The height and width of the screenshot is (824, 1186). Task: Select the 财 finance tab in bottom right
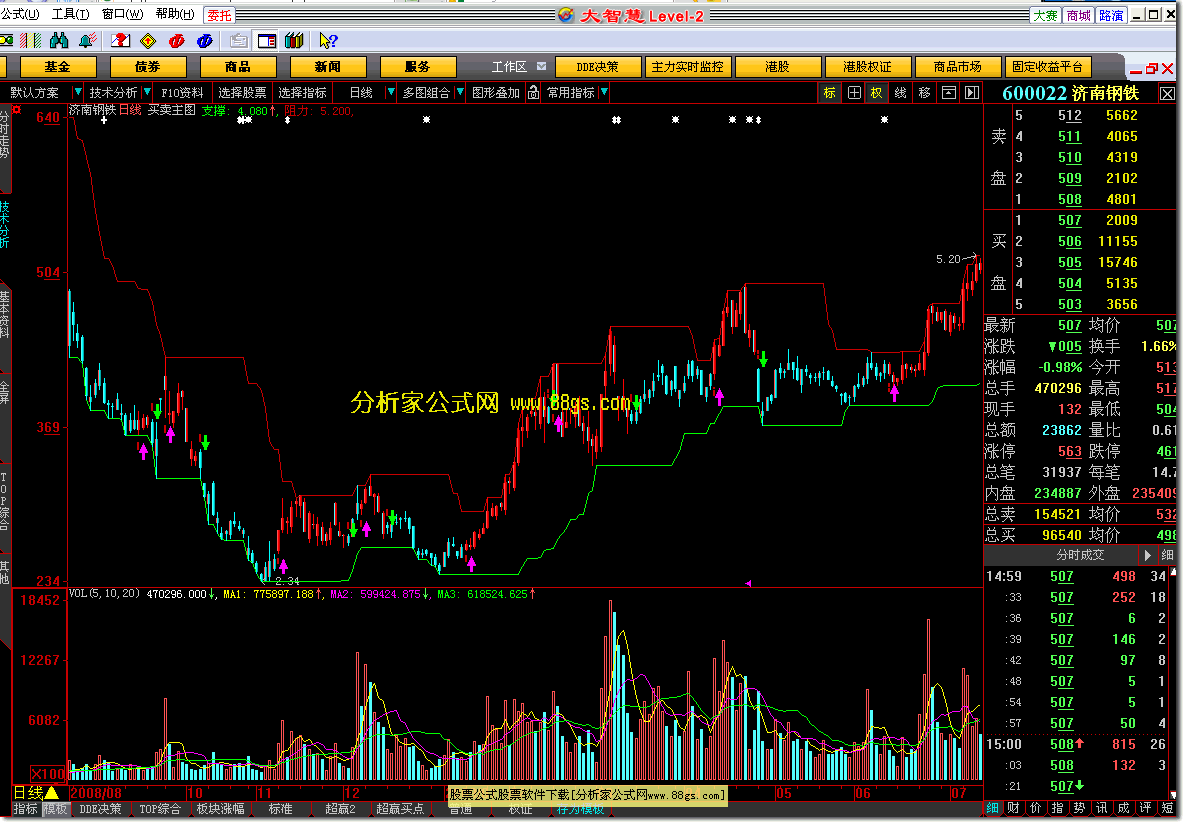pos(1014,808)
